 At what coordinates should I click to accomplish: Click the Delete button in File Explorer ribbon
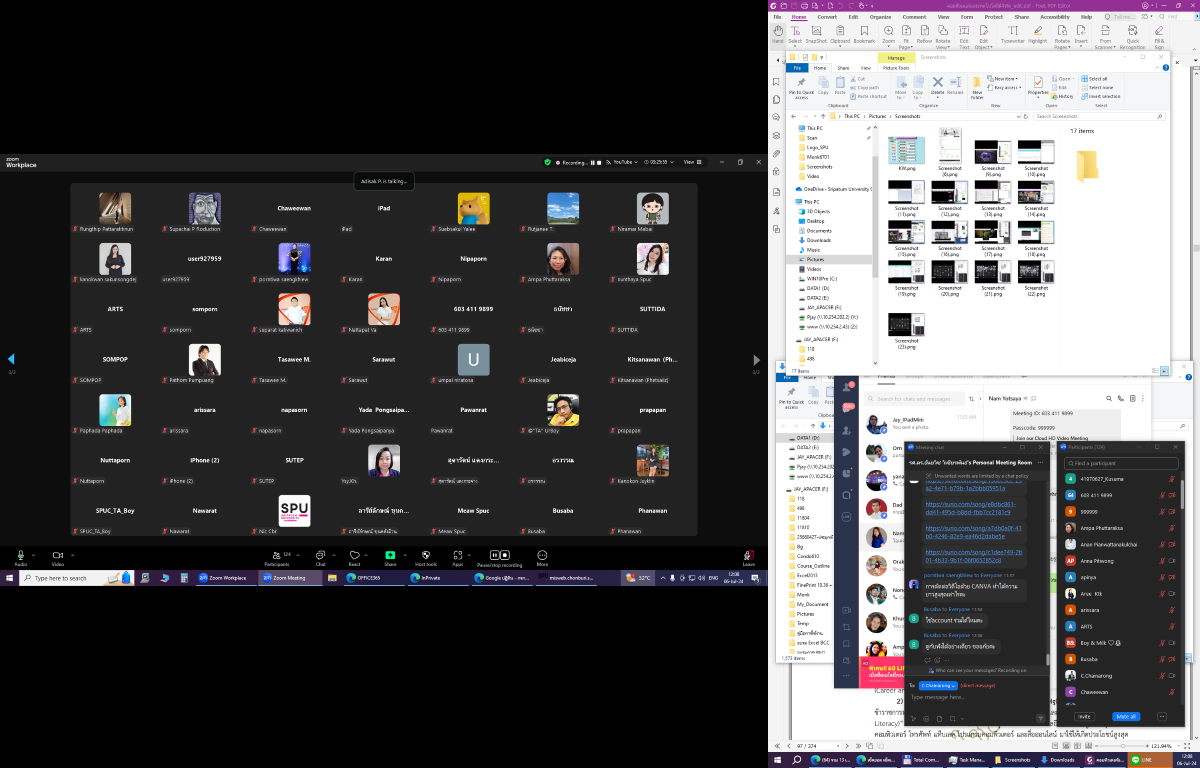937,86
